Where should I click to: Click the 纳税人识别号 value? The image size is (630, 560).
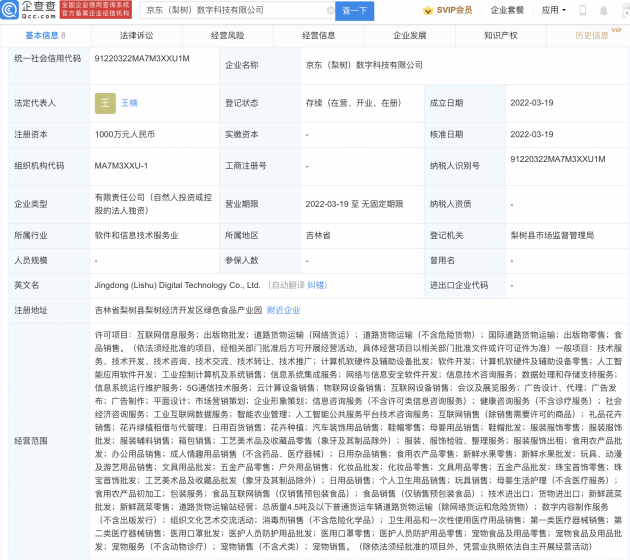point(558,159)
